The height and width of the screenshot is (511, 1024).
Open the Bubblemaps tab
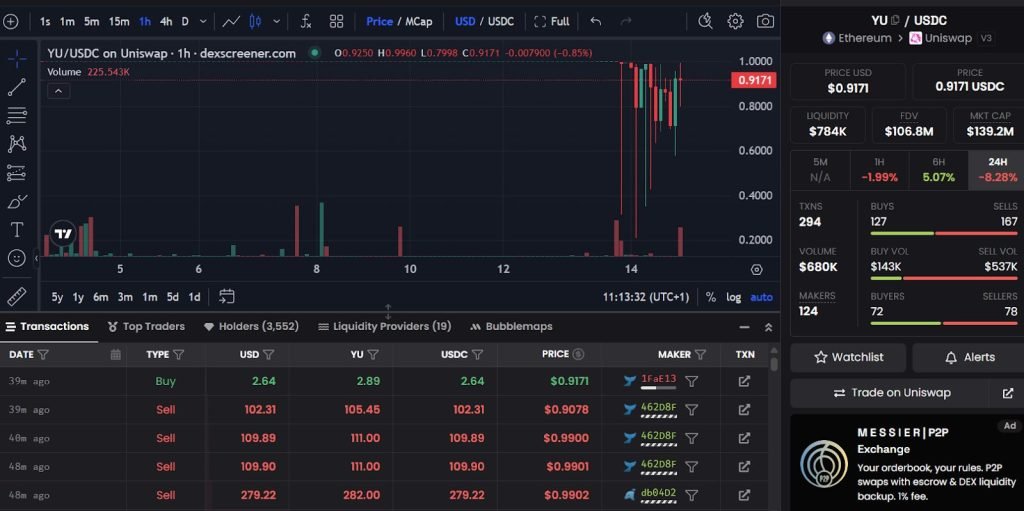coord(510,326)
